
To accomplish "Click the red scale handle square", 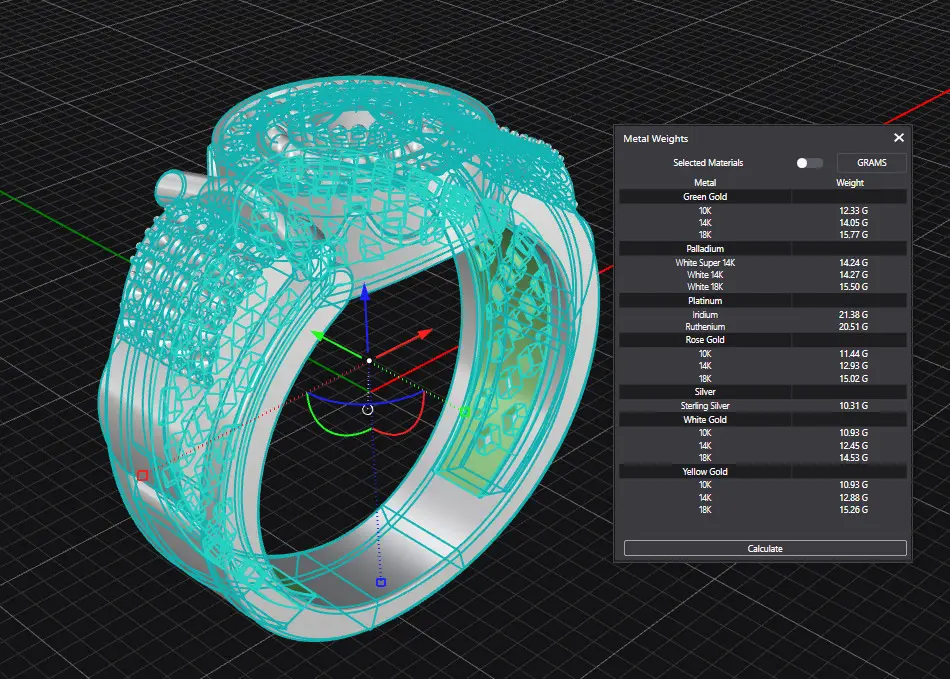I will click(142, 475).
